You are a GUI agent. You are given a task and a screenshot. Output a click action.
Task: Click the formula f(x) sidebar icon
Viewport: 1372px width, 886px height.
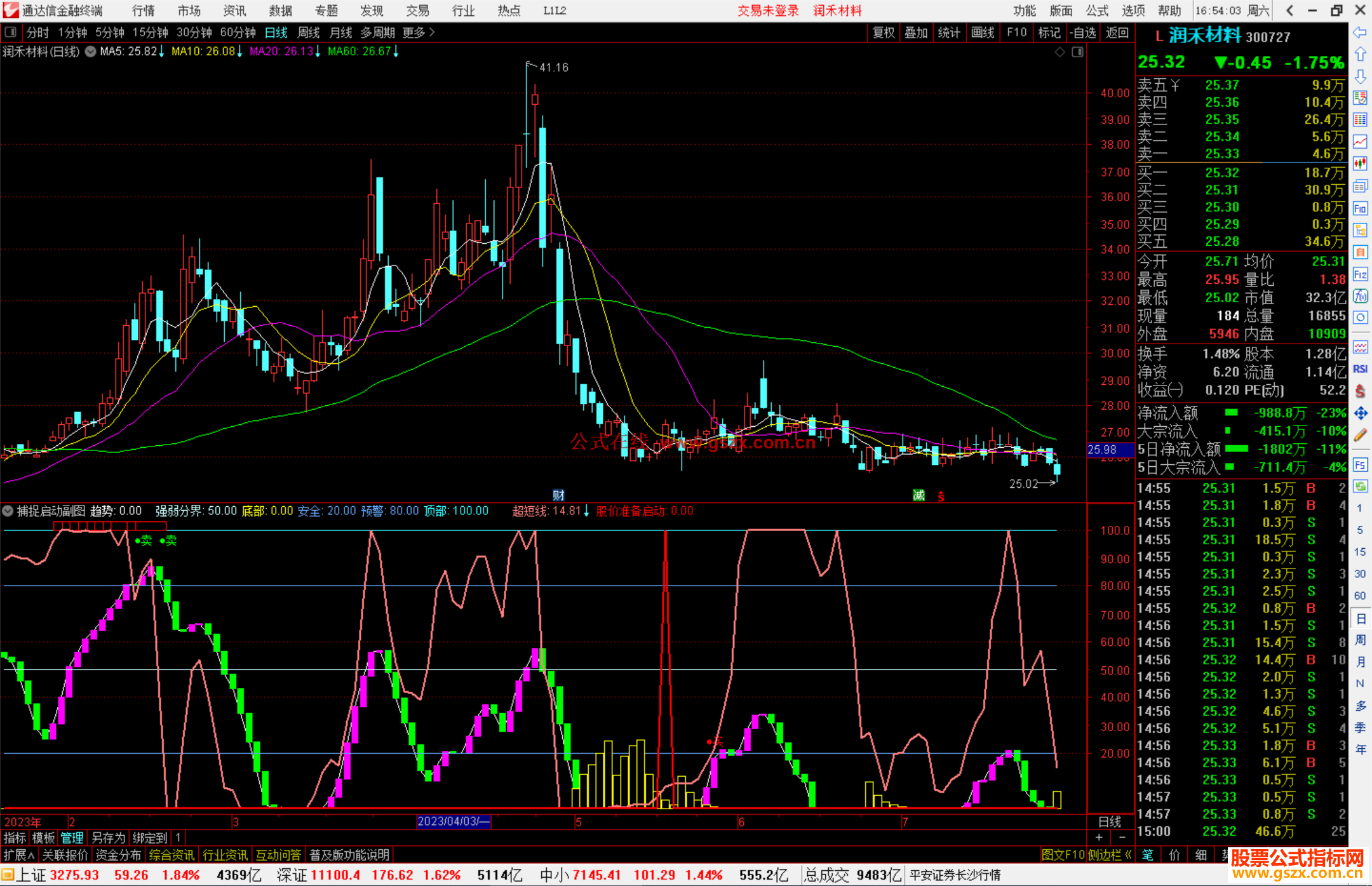[x=1360, y=296]
